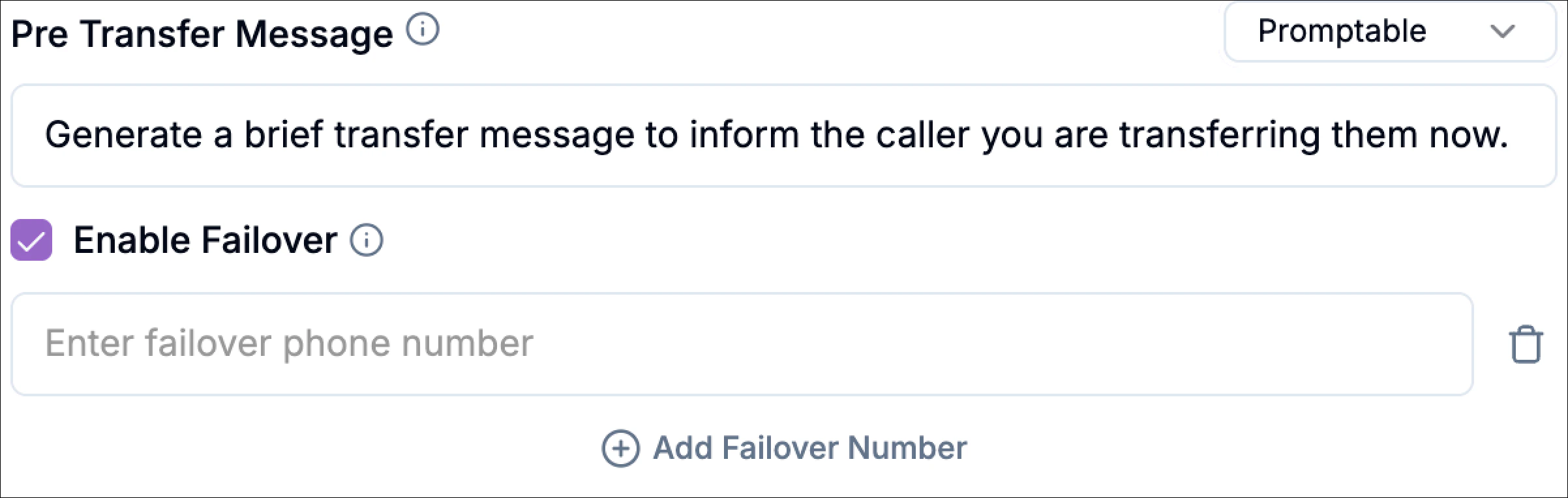Click the chevron on the Promptable selector

click(1503, 30)
